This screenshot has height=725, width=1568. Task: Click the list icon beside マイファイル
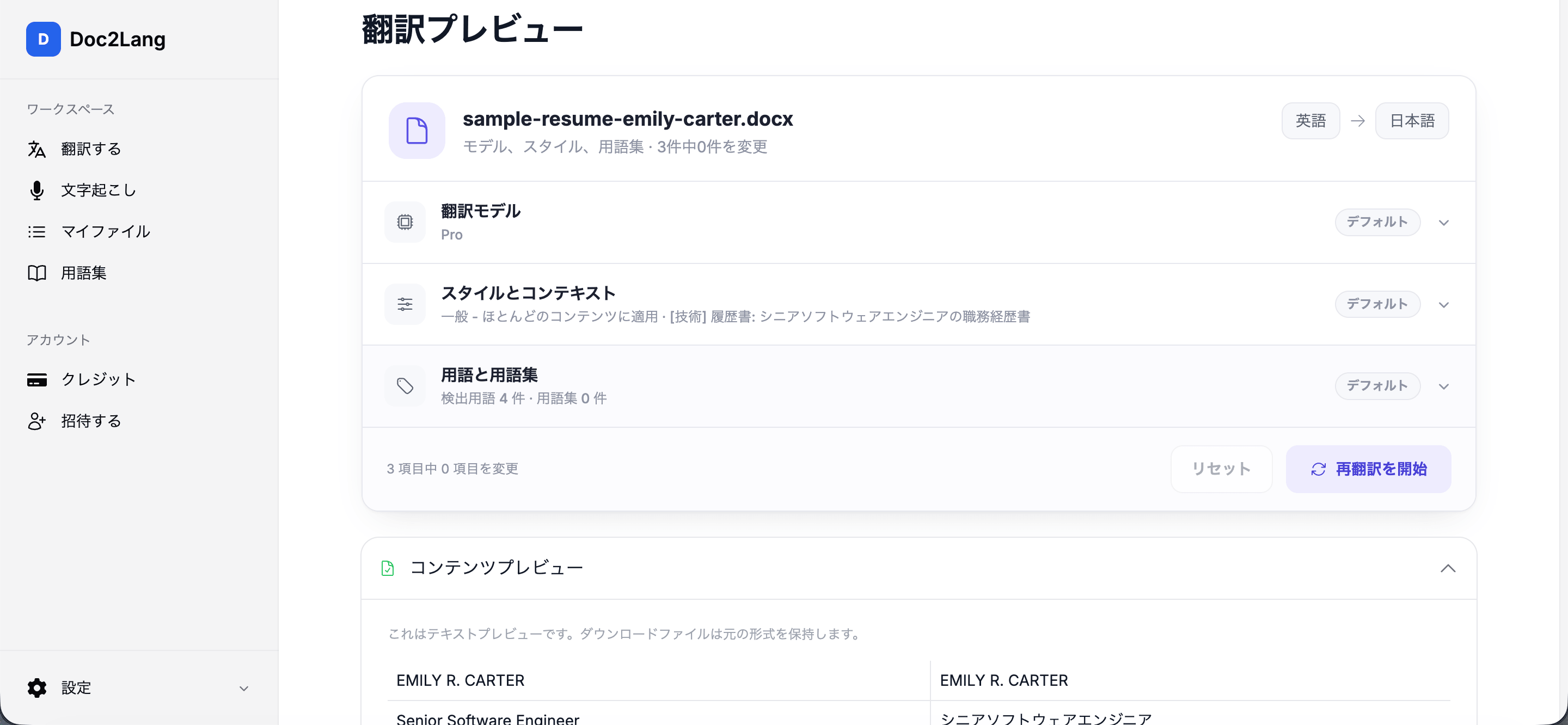pos(36,232)
